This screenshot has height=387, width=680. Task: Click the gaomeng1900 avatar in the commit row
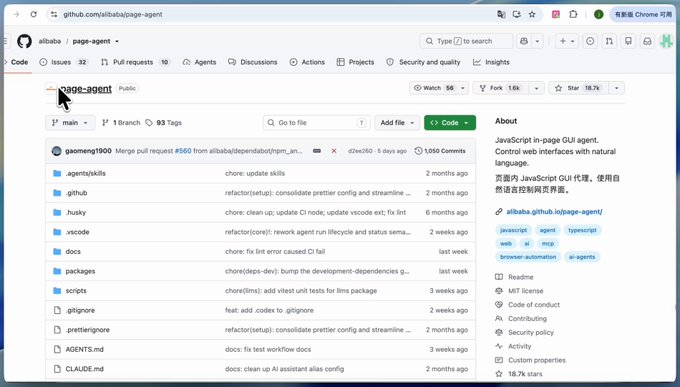[x=56, y=151]
